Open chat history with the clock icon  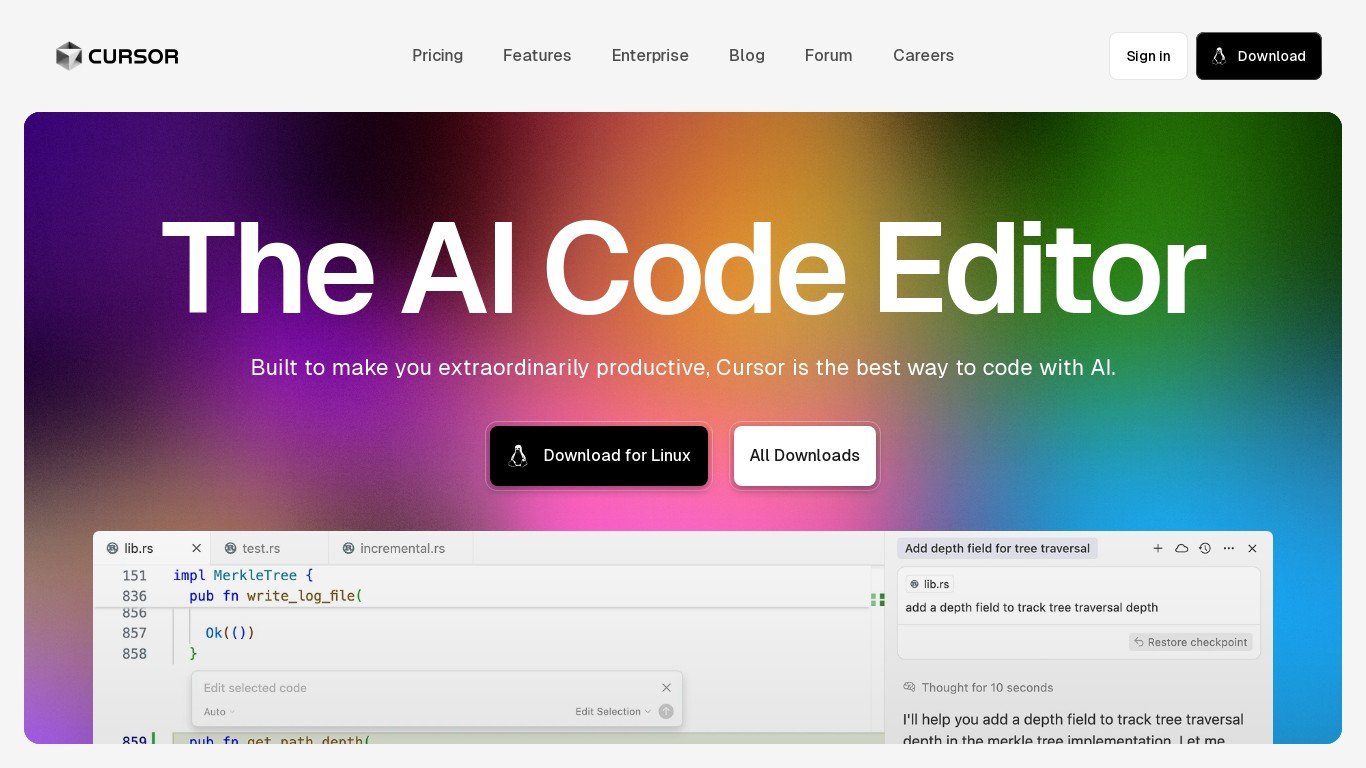[x=1205, y=548]
